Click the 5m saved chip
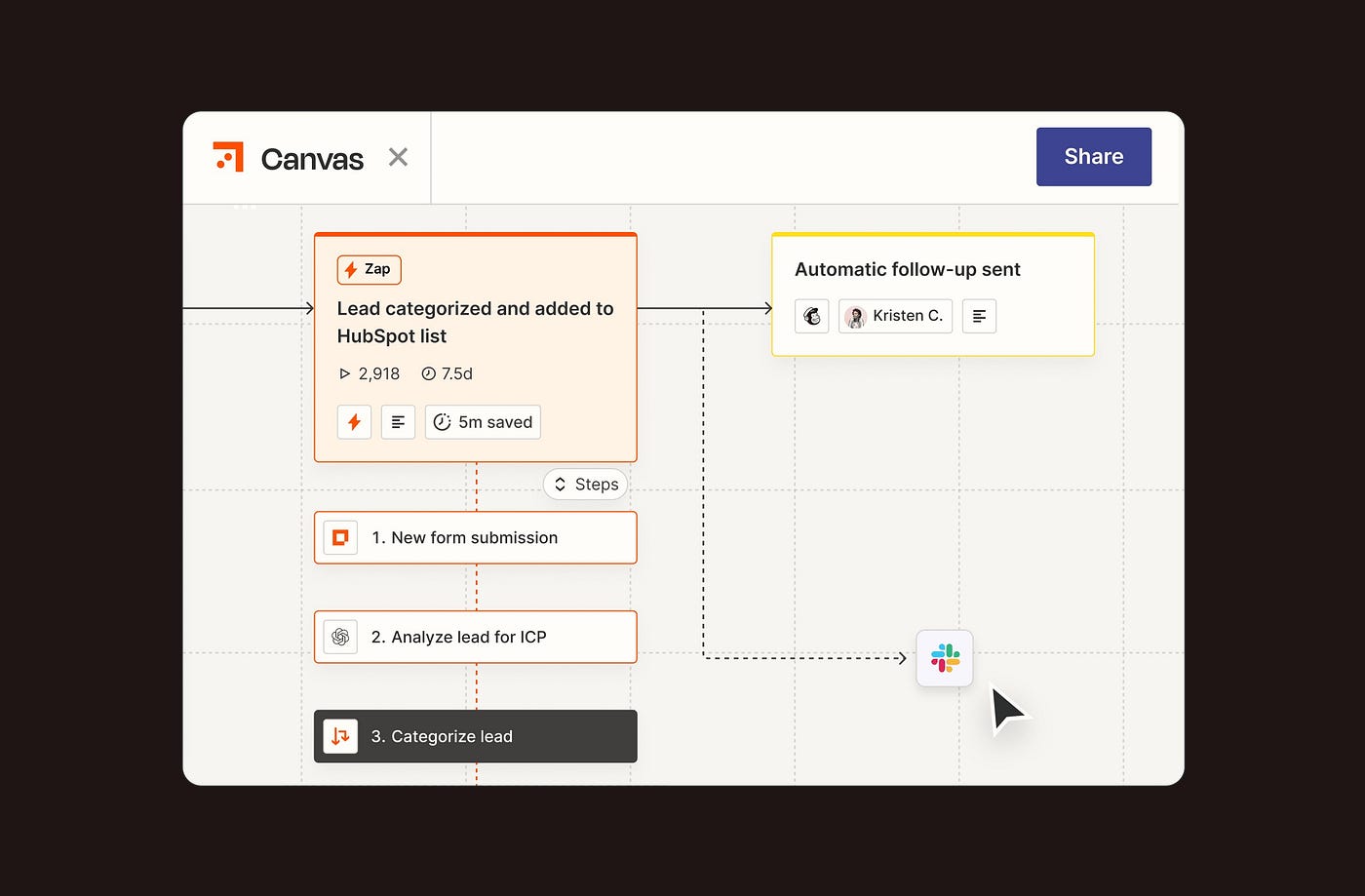Image resolution: width=1365 pixels, height=896 pixels. click(483, 422)
